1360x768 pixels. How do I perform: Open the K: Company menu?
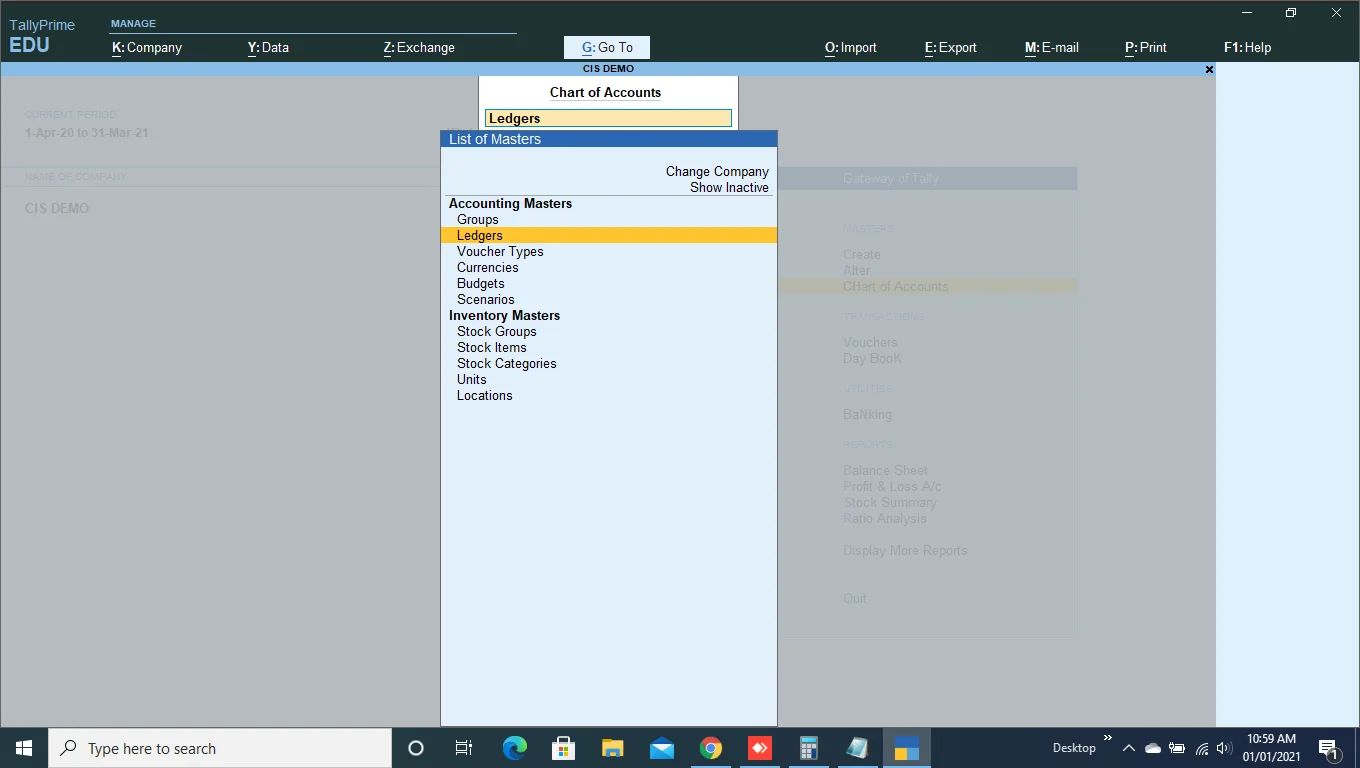tap(147, 47)
